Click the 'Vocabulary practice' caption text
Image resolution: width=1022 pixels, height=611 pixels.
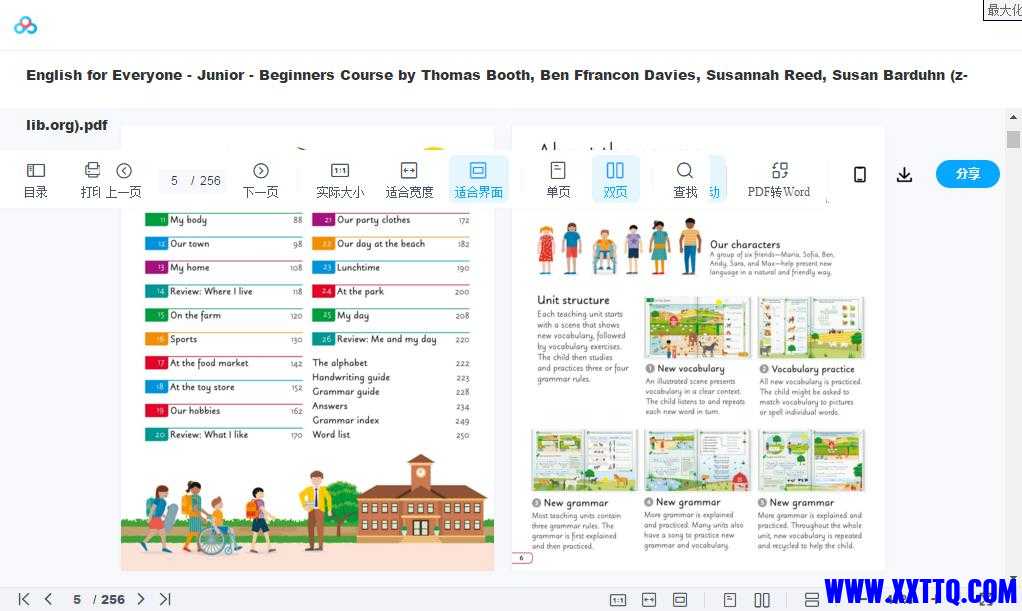(x=813, y=369)
